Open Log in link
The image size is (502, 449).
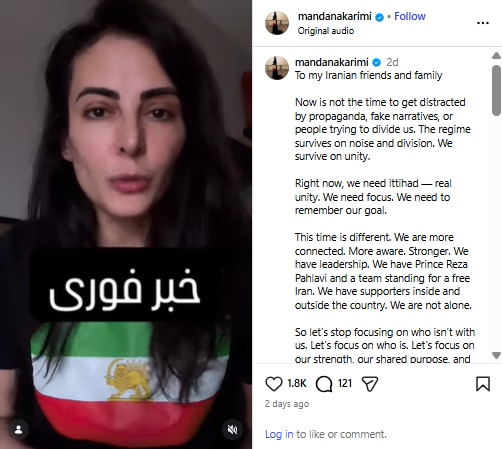(279, 434)
